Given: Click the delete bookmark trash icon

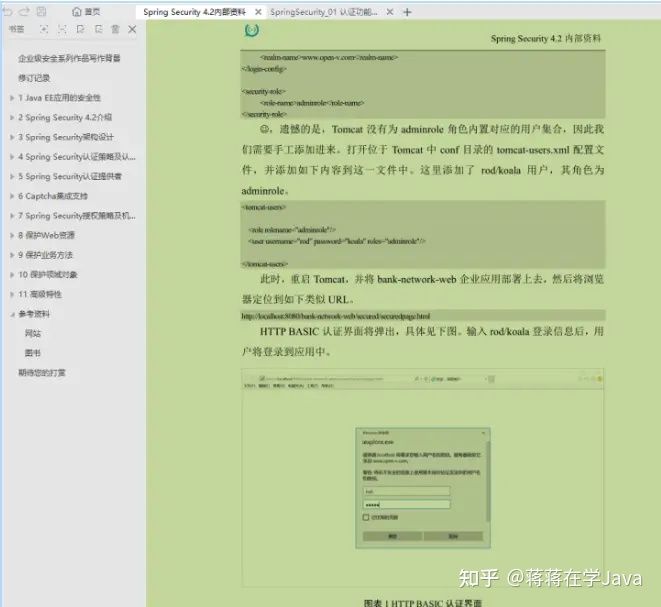Looking at the screenshot, I should (x=115, y=29).
